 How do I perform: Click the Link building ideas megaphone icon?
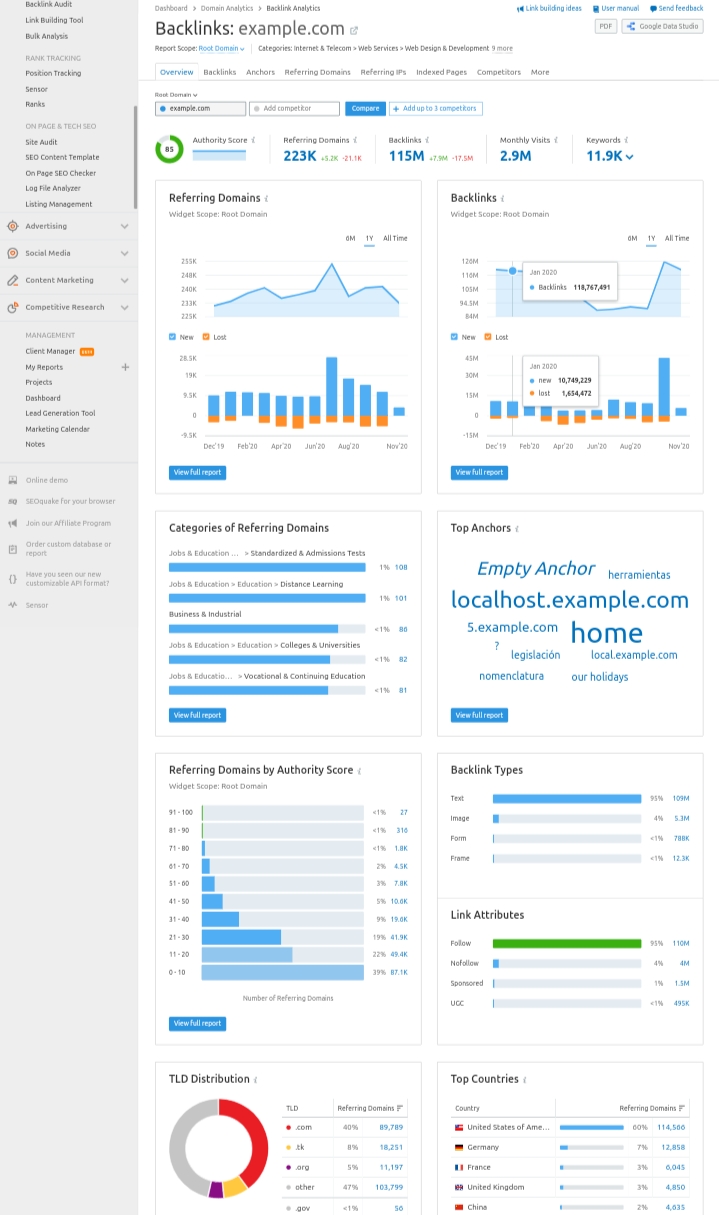(x=520, y=8)
